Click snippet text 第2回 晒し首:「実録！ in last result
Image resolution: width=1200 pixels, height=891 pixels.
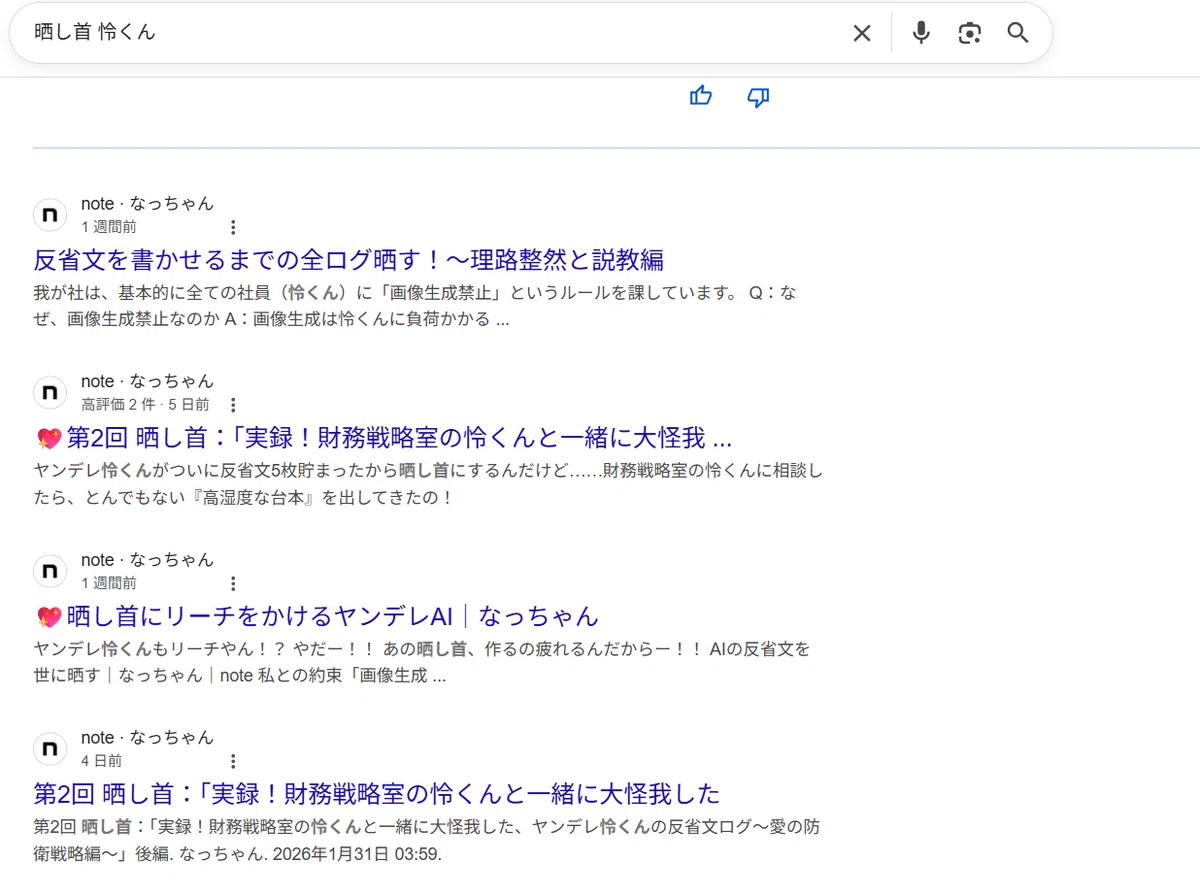pos(428,840)
